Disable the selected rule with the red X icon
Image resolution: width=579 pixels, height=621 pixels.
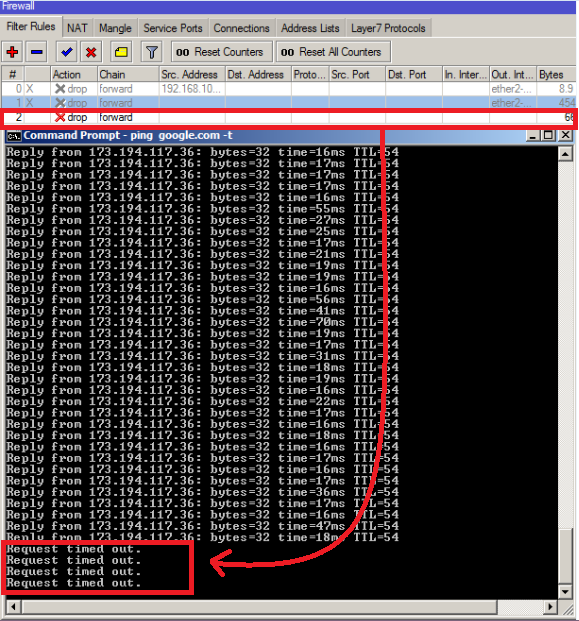tap(91, 52)
